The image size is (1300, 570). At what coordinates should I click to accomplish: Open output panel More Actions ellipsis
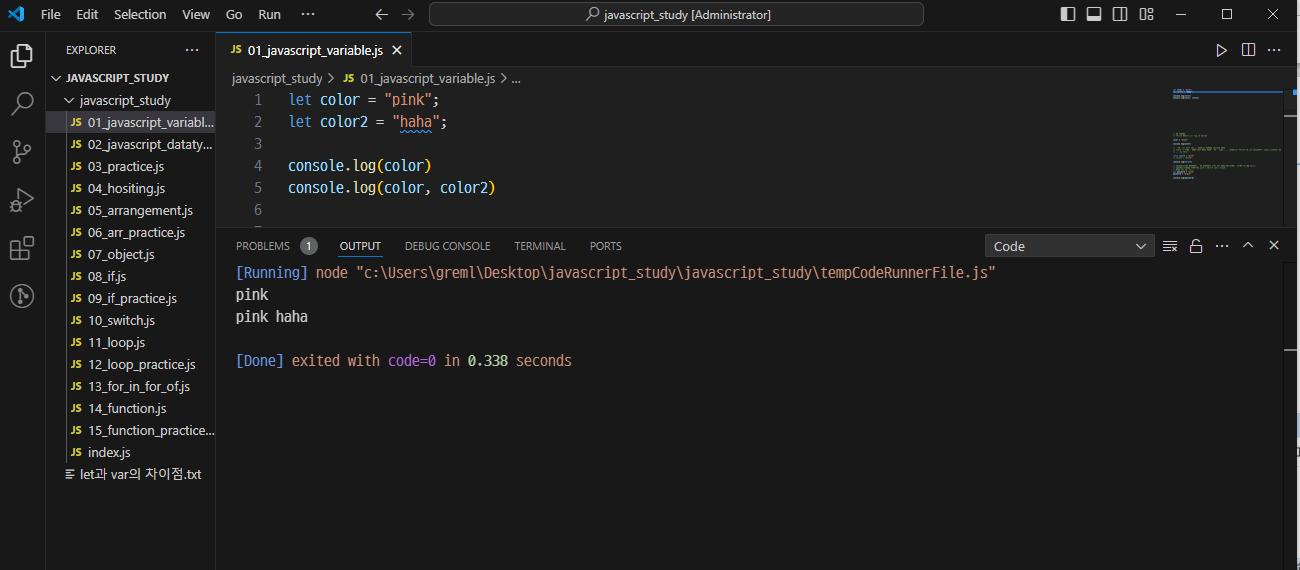coord(1221,246)
